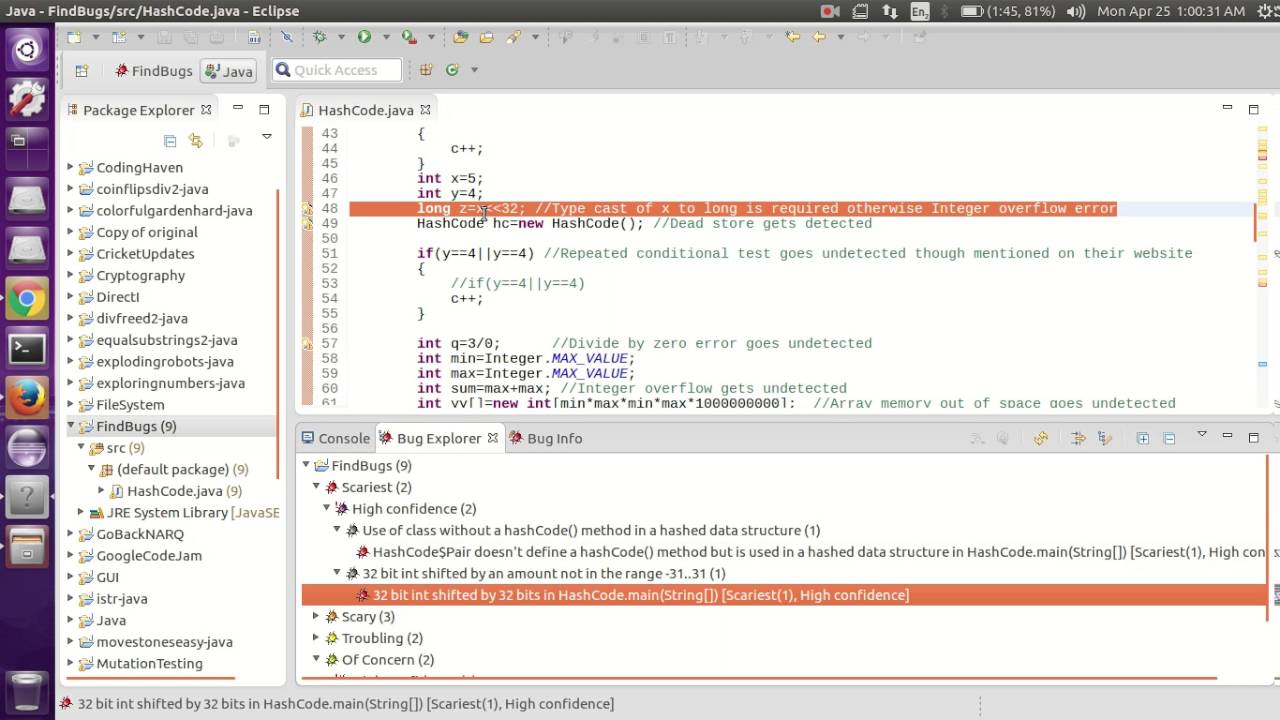Switch to the FindBugs perspective

click(x=152, y=71)
